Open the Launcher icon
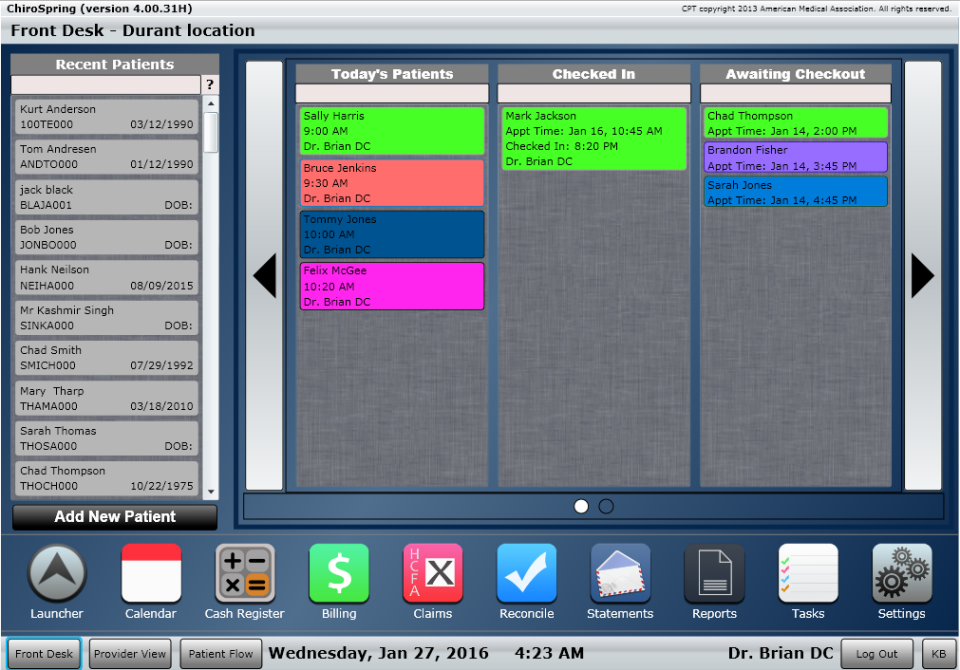This screenshot has width=960, height=670. pyautogui.click(x=57, y=574)
